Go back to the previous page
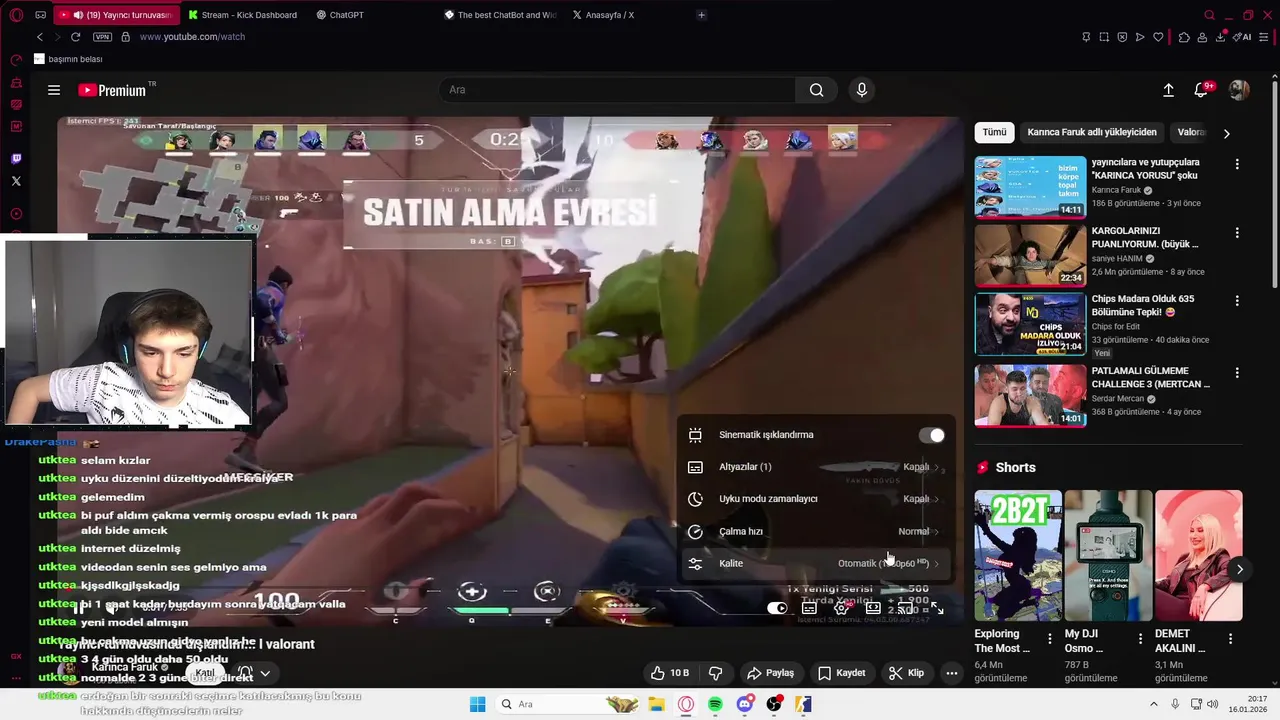The height and width of the screenshot is (720, 1280). [40, 37]
